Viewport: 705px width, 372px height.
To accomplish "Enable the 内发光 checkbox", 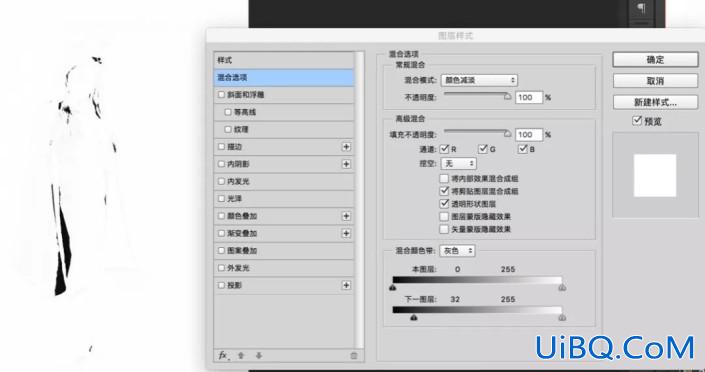I will (x=221, y=181).
